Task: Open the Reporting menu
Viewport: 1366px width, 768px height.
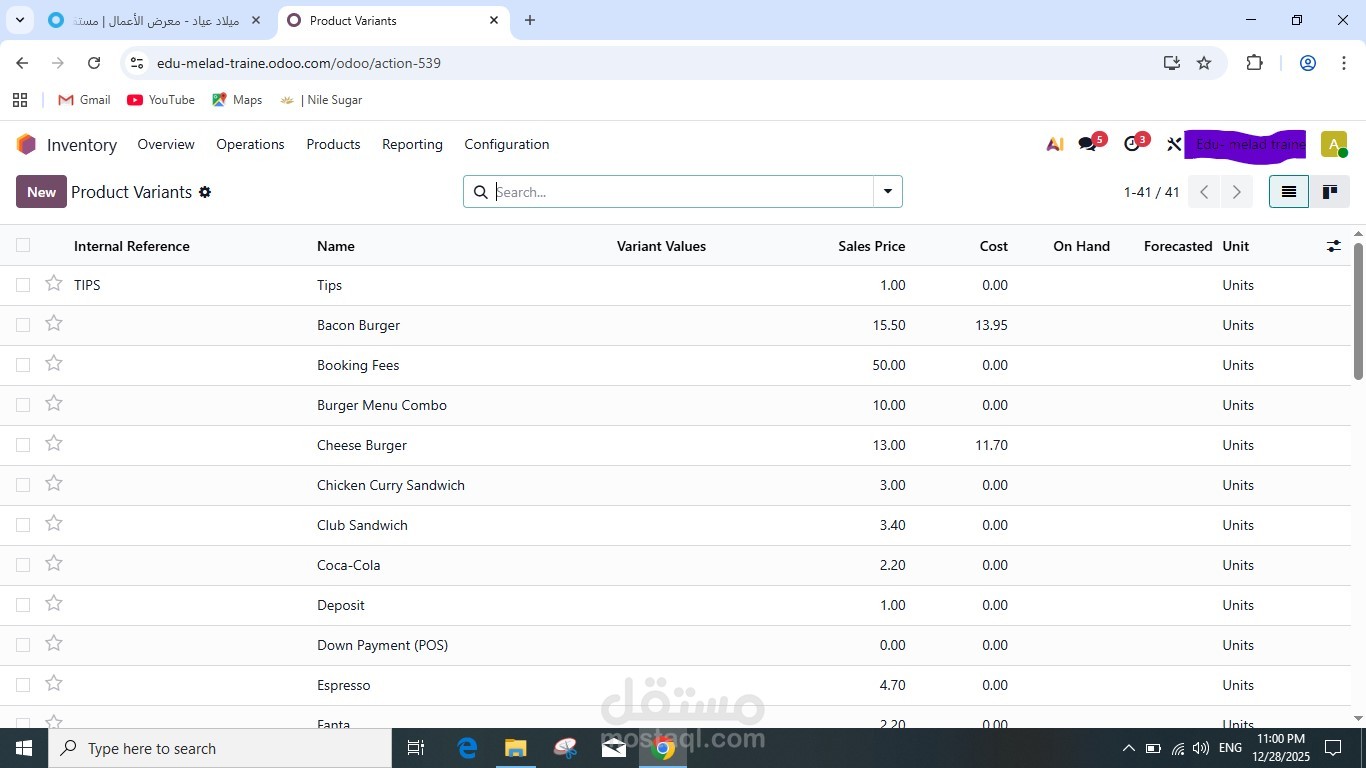Action: click(x=412, y=144)
